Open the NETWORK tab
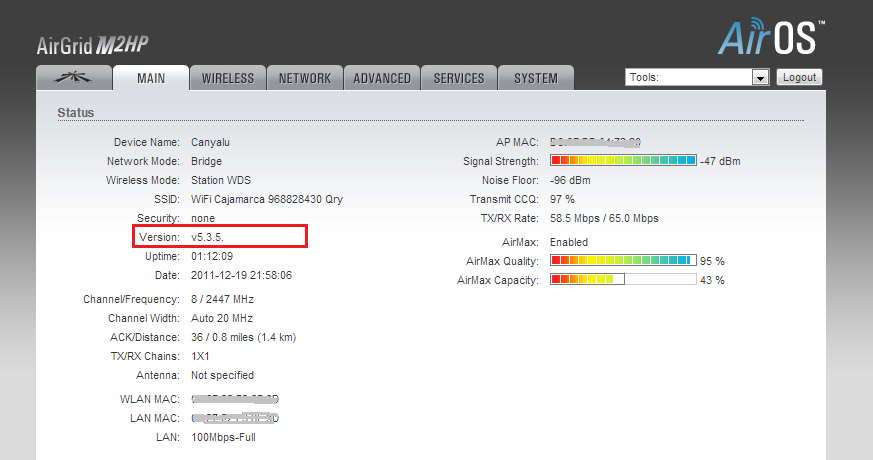 tap(305, 78)
